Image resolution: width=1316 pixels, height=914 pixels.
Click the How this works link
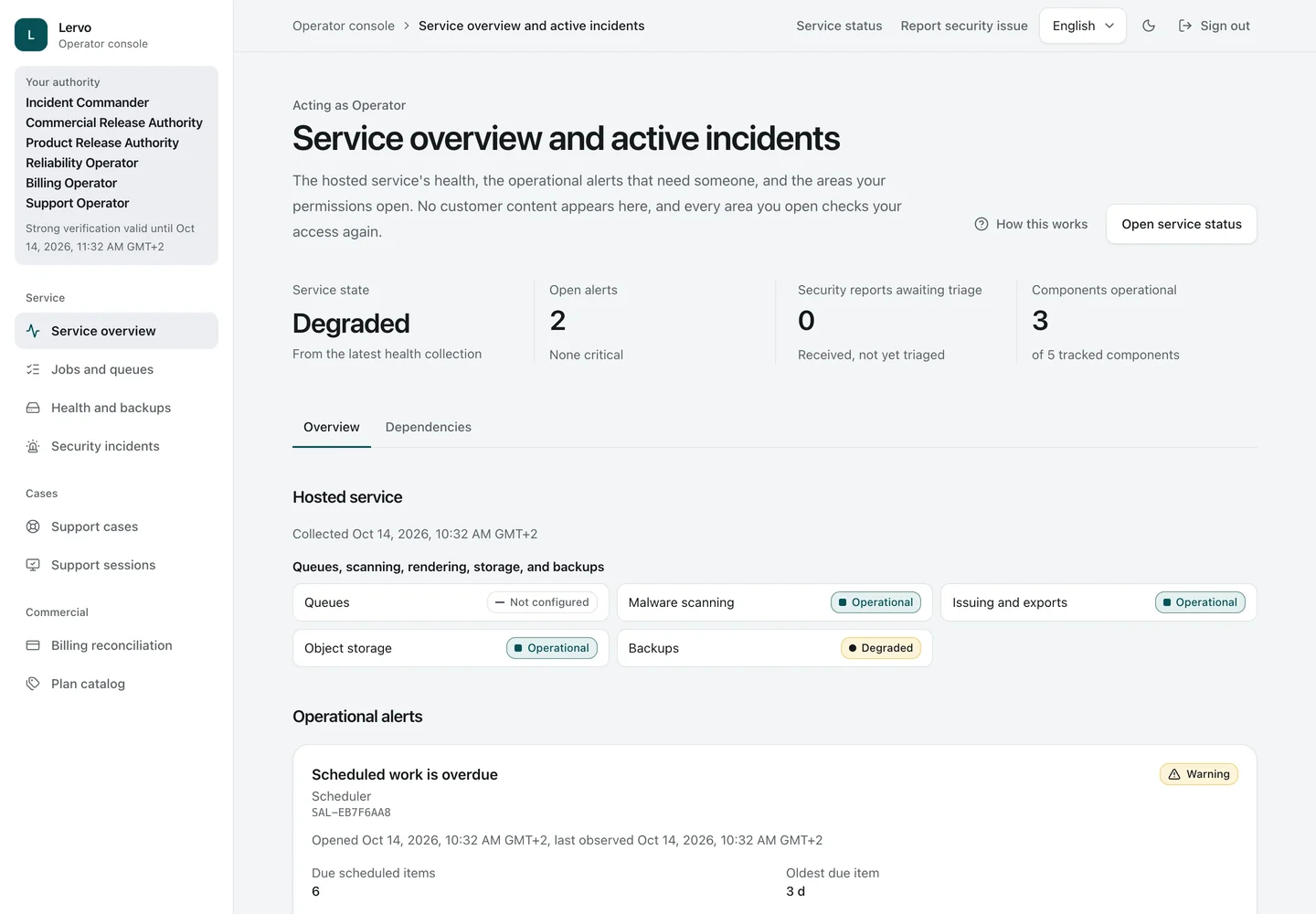point(1031,224)
